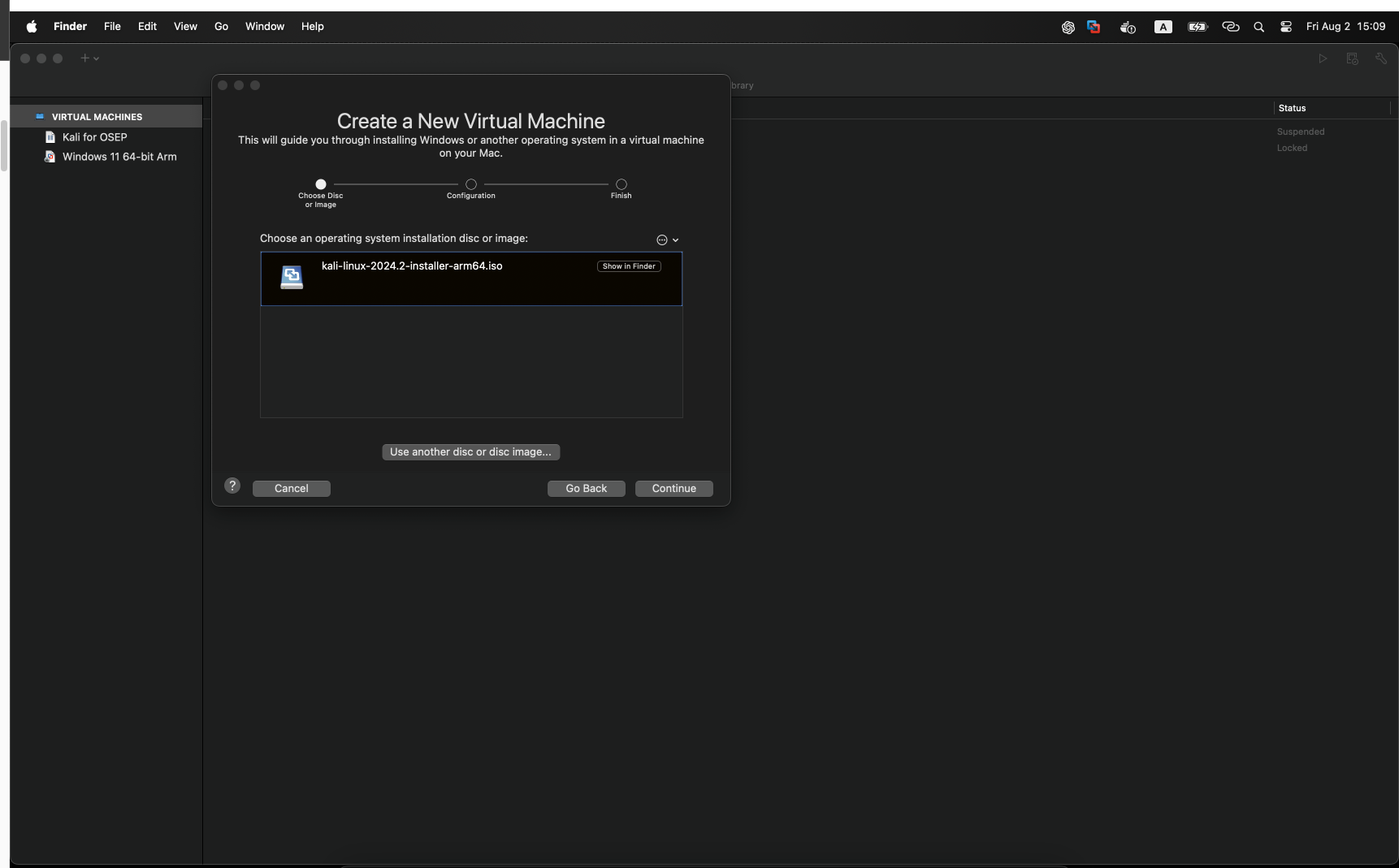Click the Kali for OSEP file icon
The image size is (1399, 868).
[x=50, y=137]
